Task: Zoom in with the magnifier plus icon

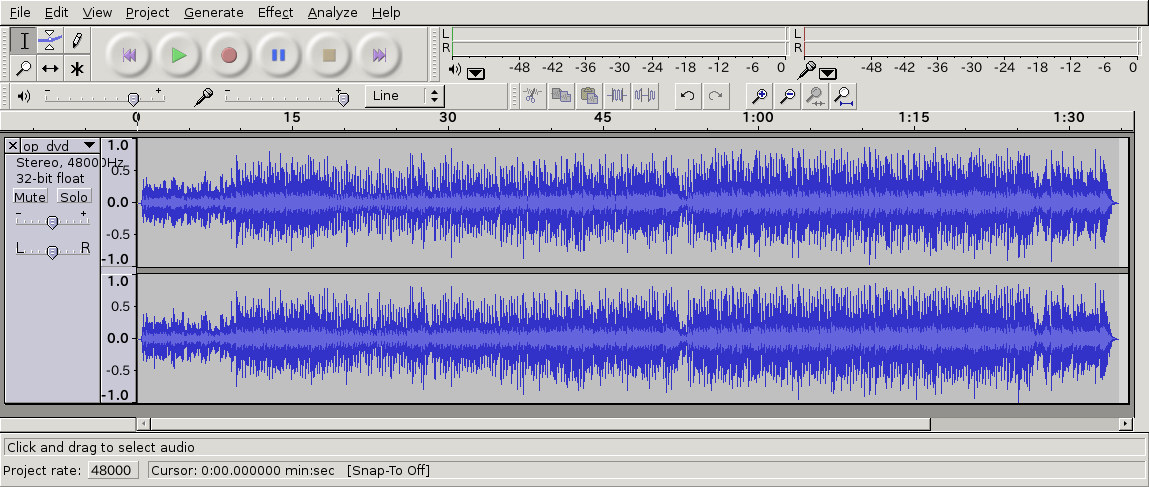Action: point(760,96)
